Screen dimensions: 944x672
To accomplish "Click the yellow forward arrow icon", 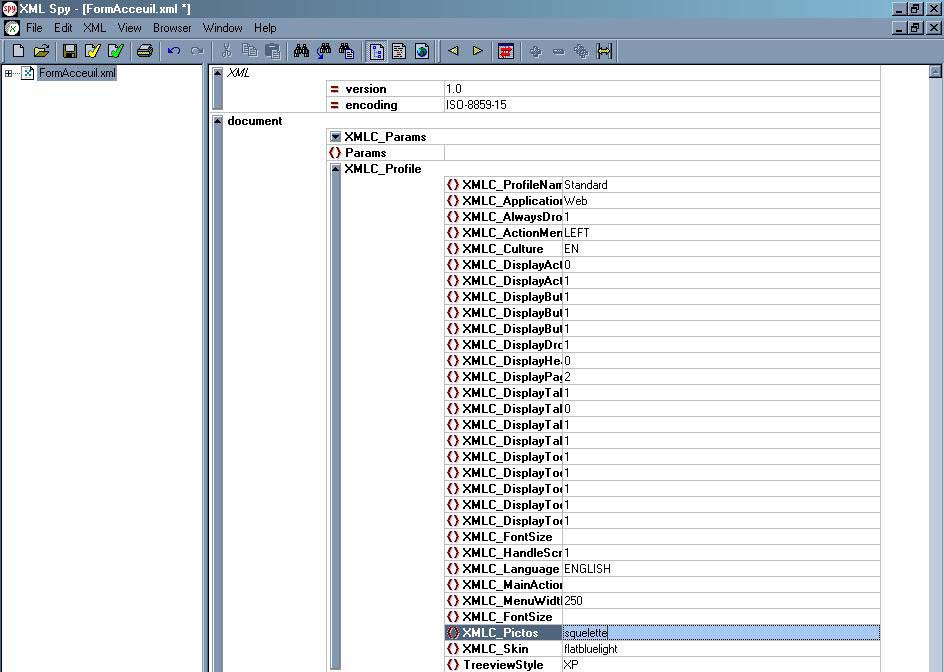I will [x=477, y=51].
